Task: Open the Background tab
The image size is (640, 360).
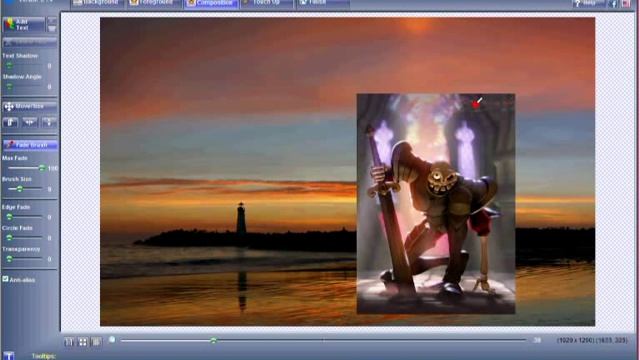Action: click(x=97, y=3)
